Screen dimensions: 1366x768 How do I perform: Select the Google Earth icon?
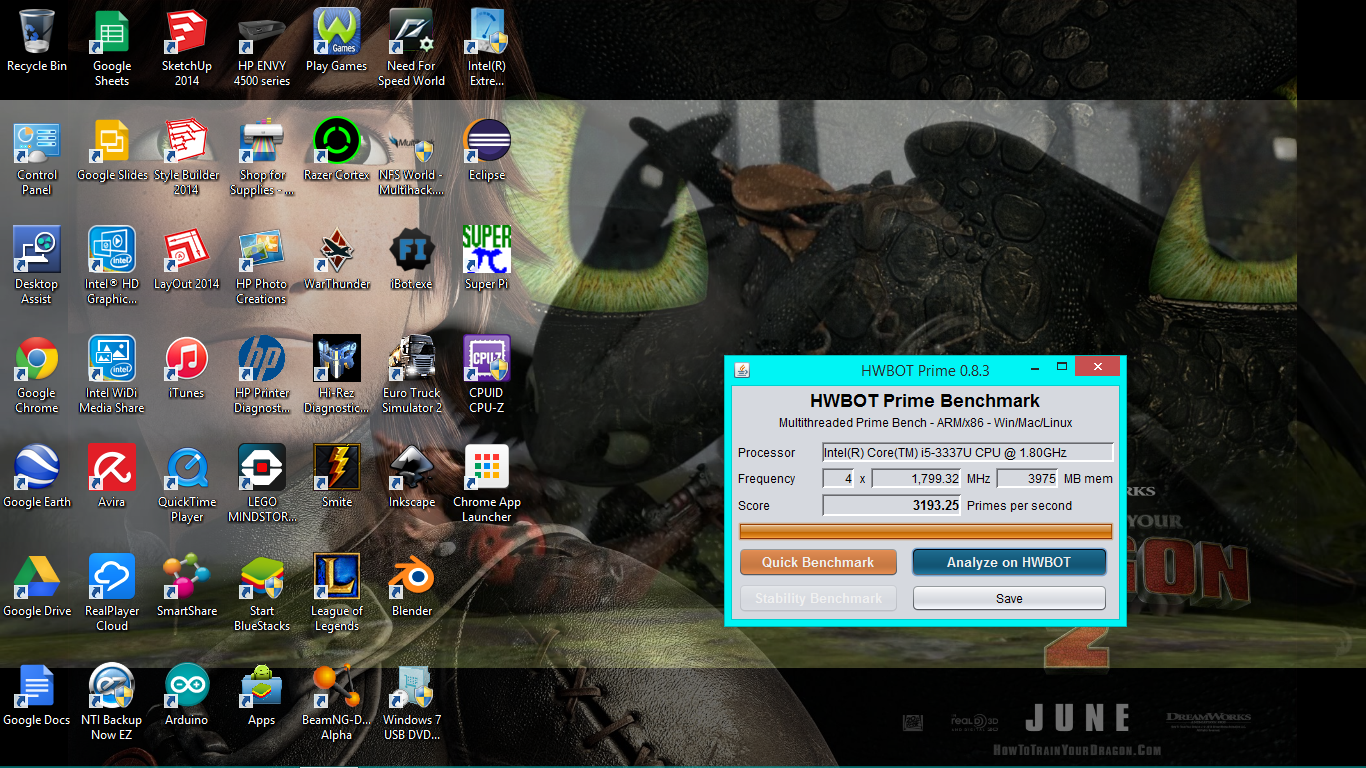[x=37, y=468]
